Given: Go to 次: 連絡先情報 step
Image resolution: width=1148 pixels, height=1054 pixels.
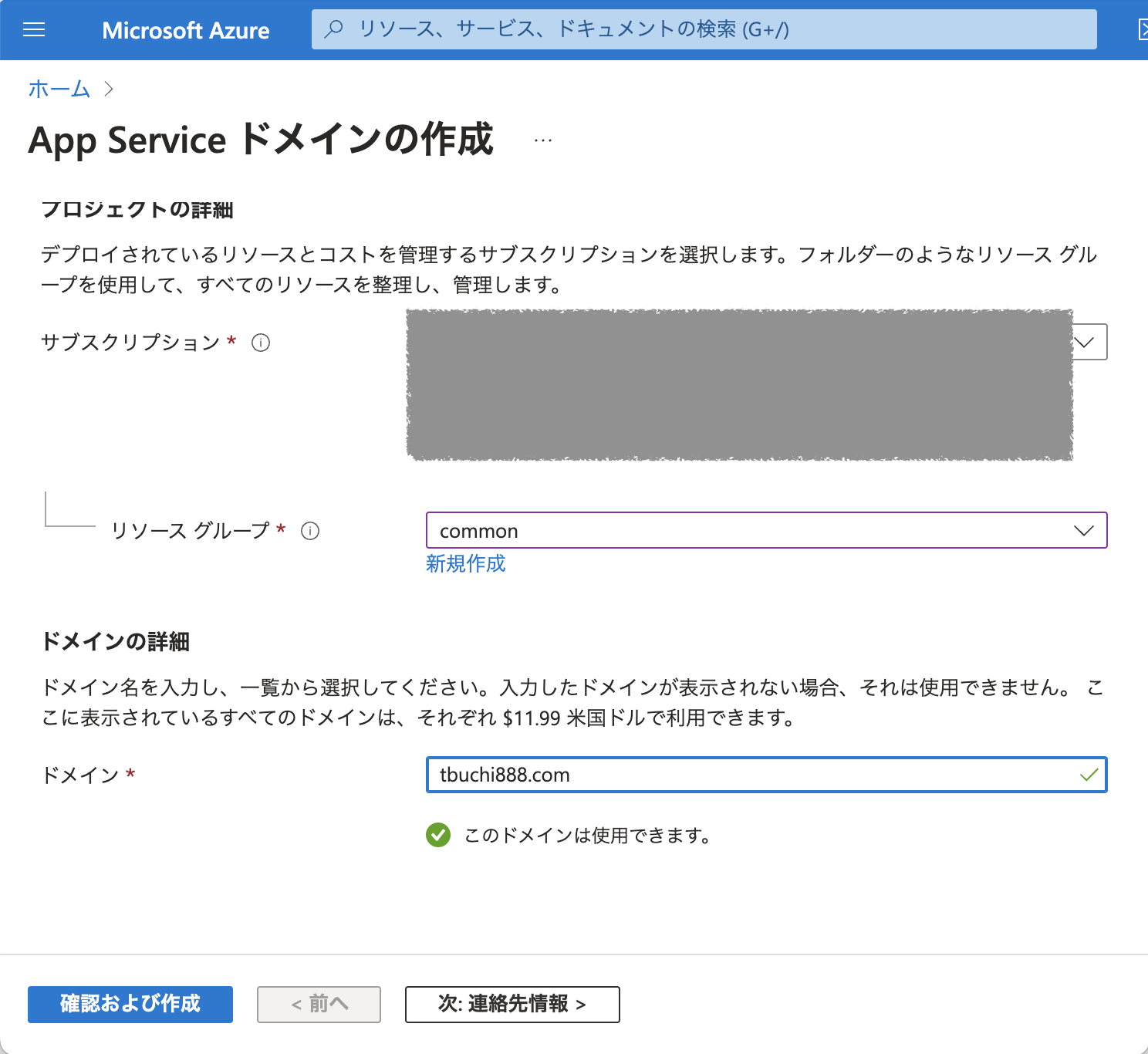Looking at the screenshot, I should (512, 1005).
